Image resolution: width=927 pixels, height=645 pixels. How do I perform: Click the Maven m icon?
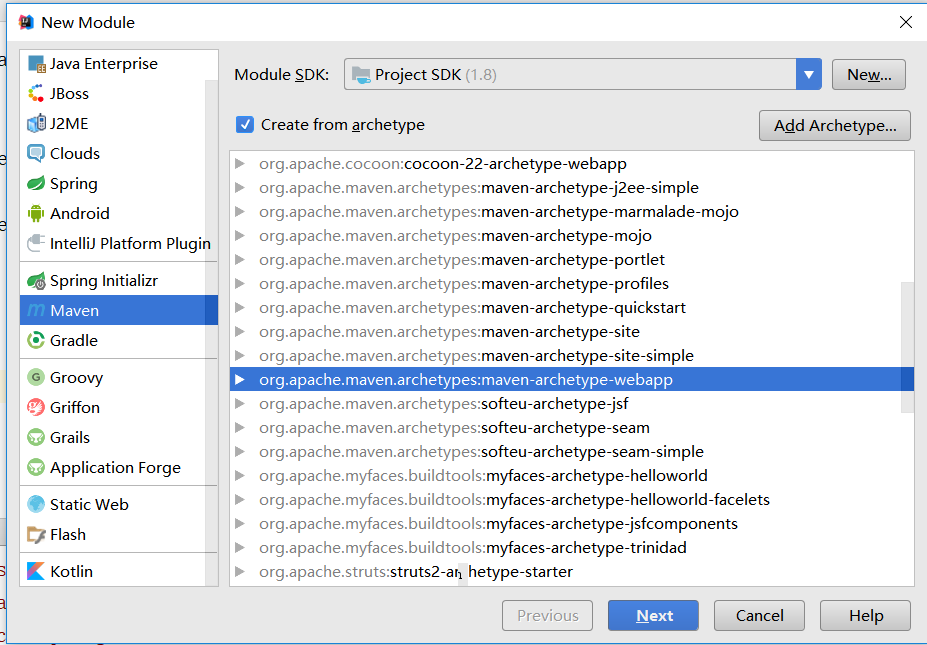pos(36,310)
